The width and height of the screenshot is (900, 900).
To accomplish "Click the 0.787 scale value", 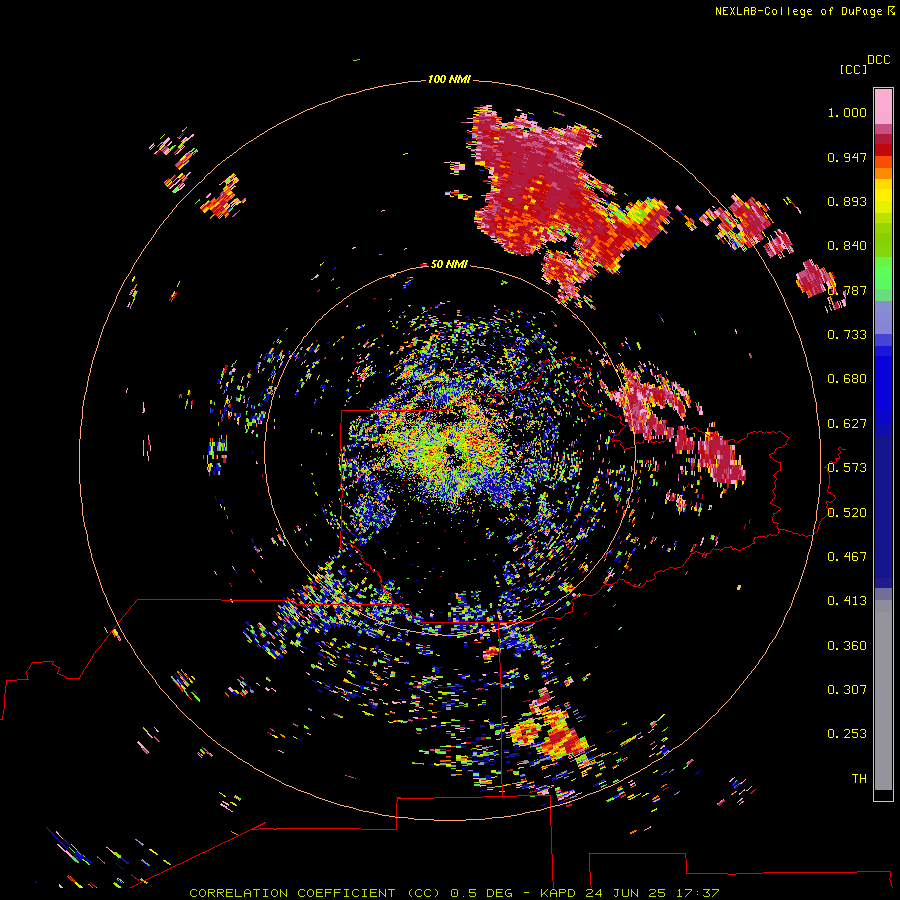I will [x=847, y=290].
